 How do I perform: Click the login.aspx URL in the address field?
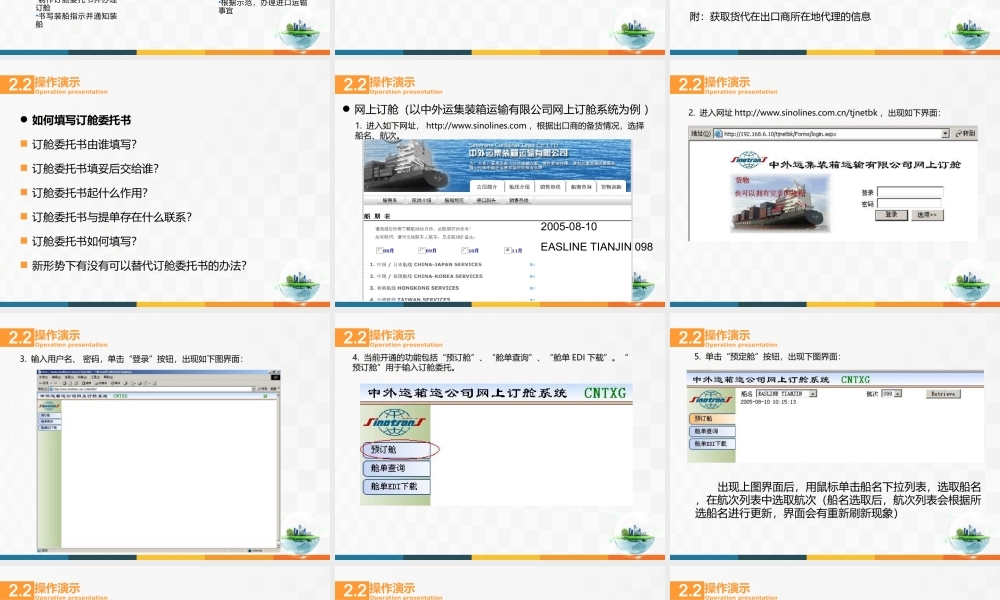780,134
